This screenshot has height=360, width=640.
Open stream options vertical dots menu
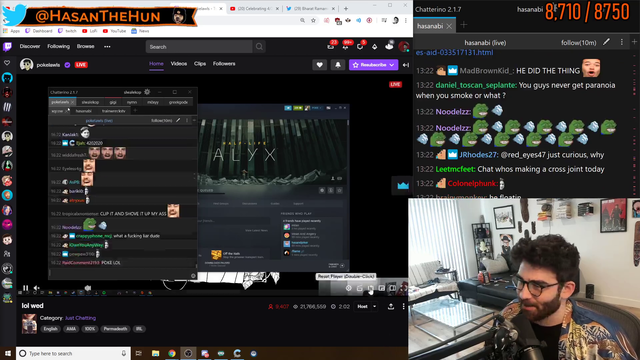click(403, 307)
